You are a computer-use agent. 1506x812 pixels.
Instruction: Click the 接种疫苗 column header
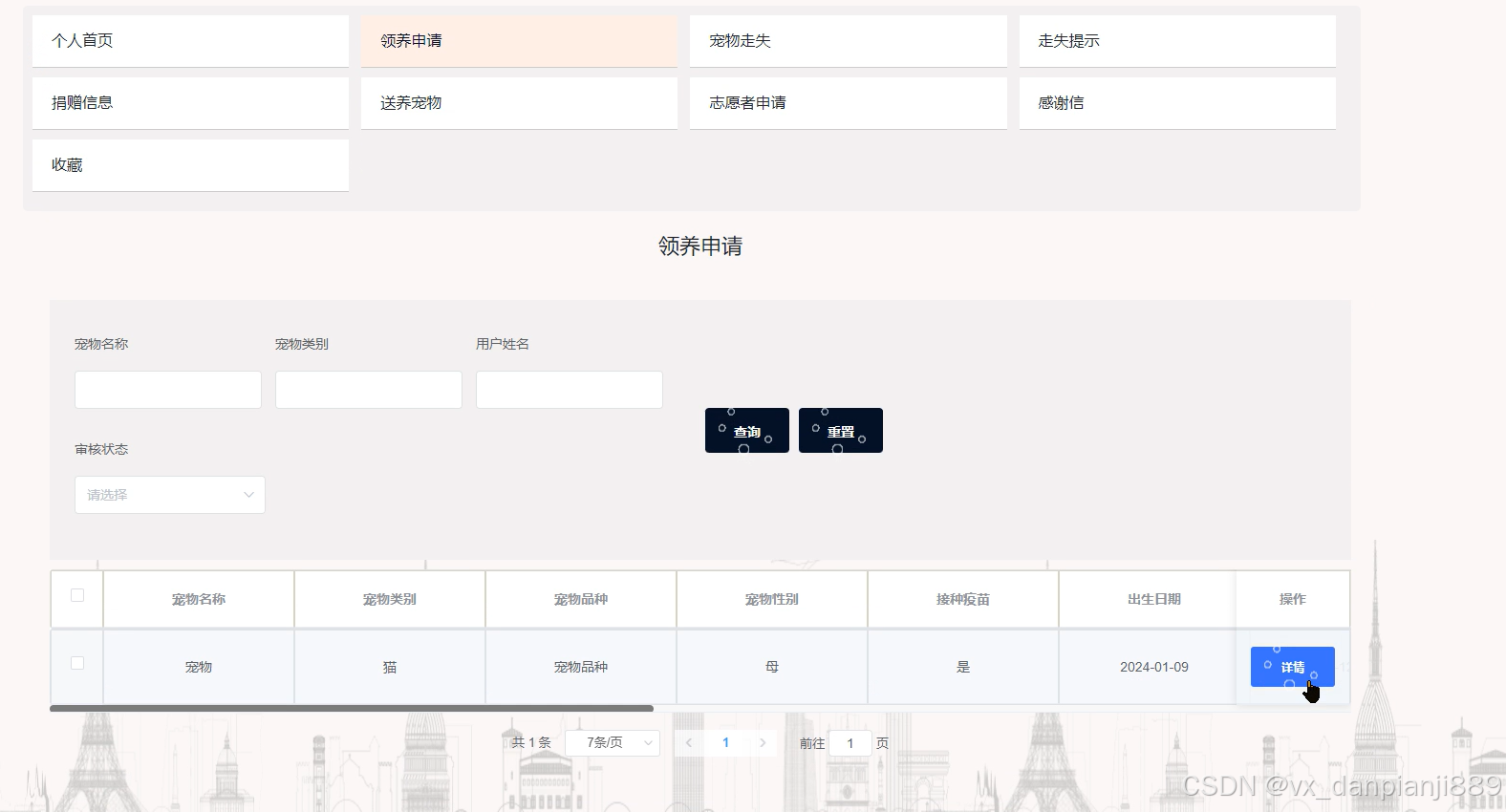[963, 599]
